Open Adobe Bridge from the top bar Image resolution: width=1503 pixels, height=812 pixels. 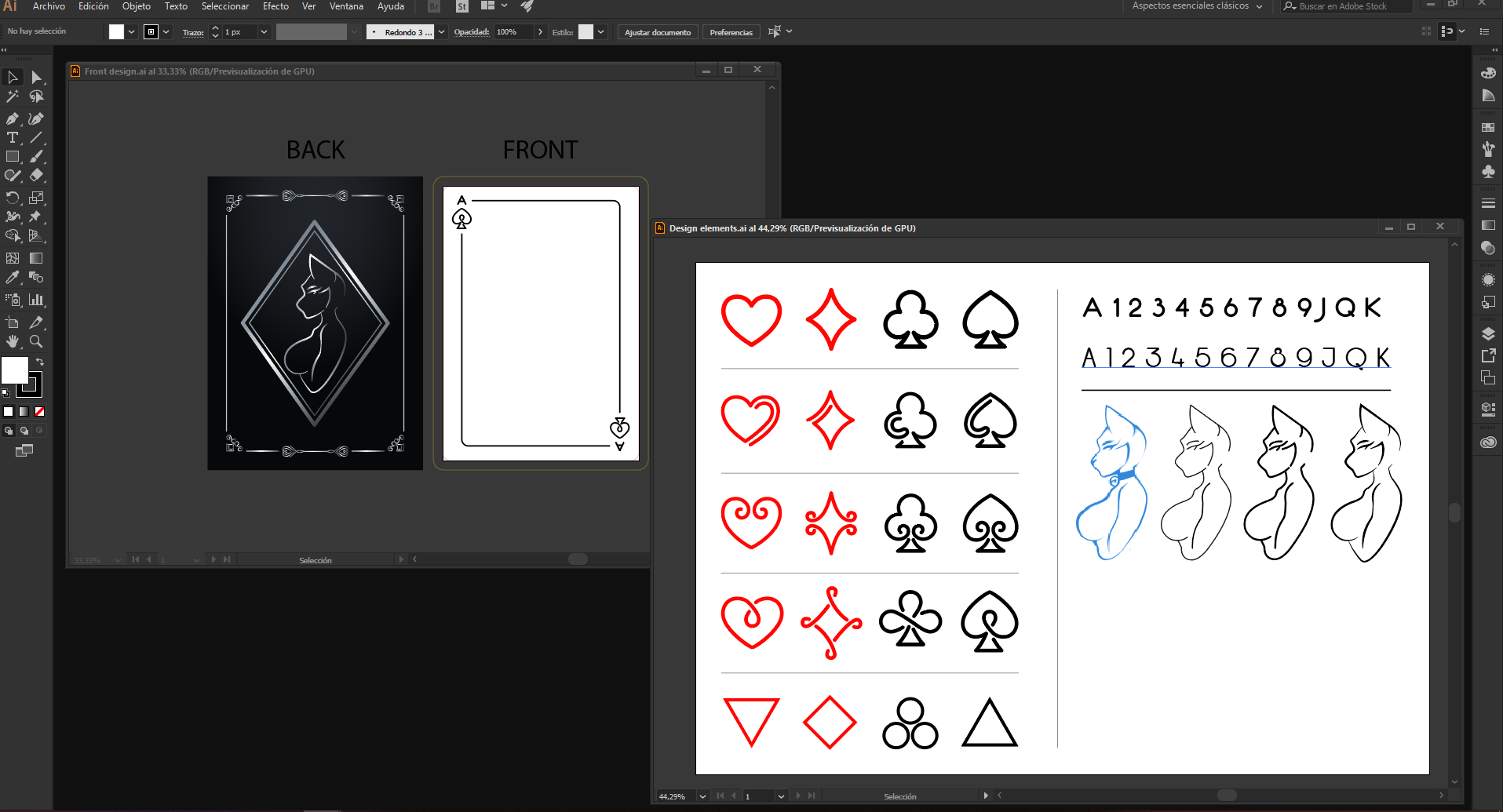click(x=434, y=6)
